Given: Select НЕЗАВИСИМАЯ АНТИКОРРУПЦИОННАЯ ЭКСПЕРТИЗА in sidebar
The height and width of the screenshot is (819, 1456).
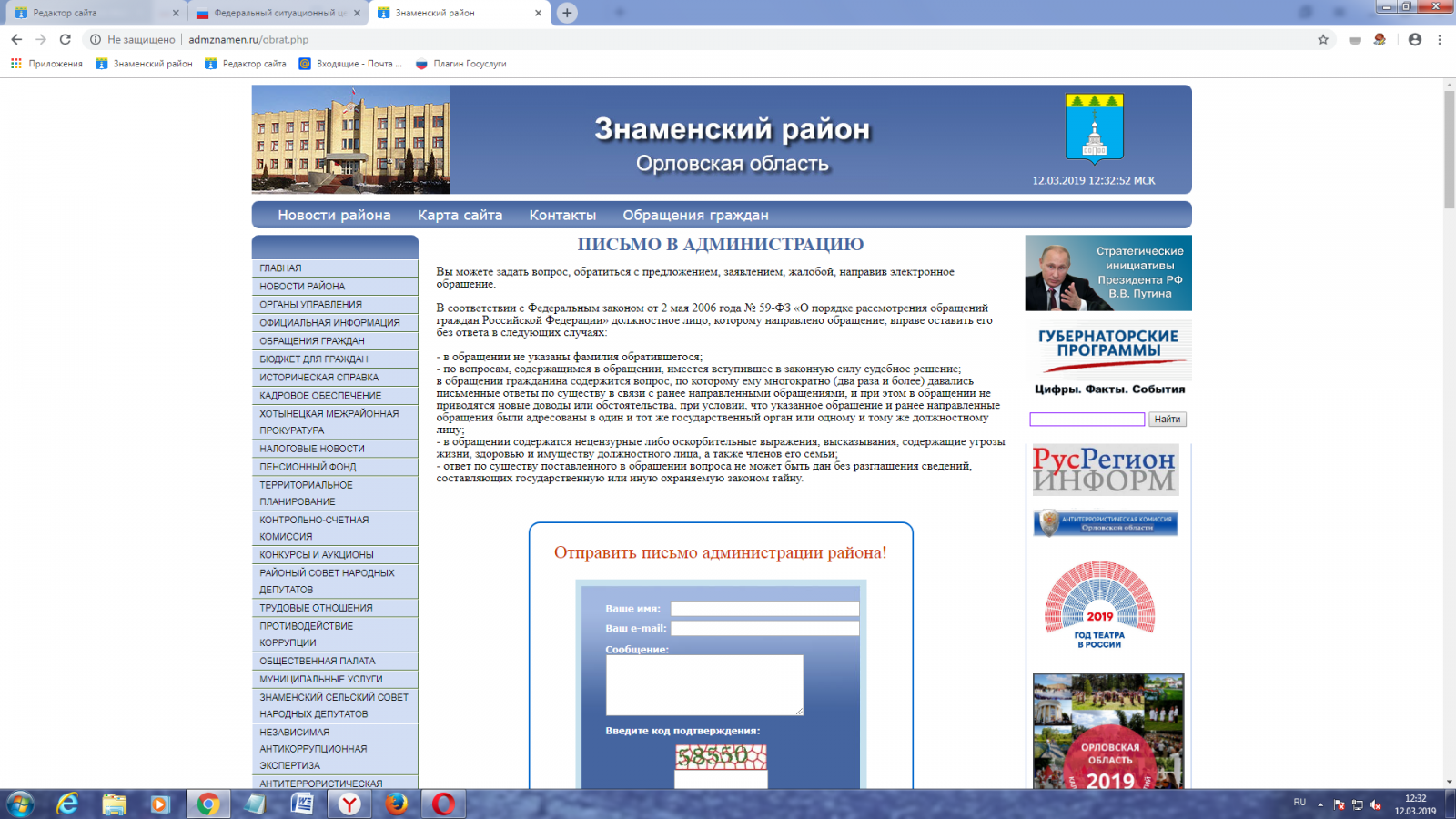Looking at the screenshot, I should [x=335, y=749].
